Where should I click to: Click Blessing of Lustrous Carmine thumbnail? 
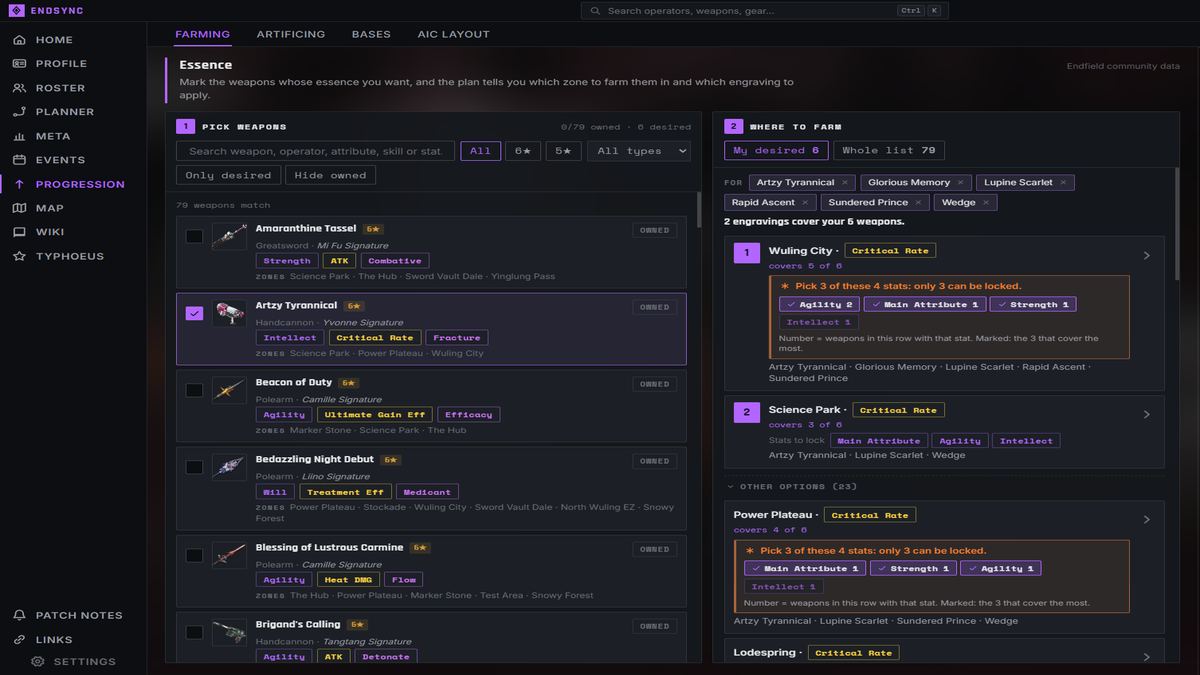(229, 556)
